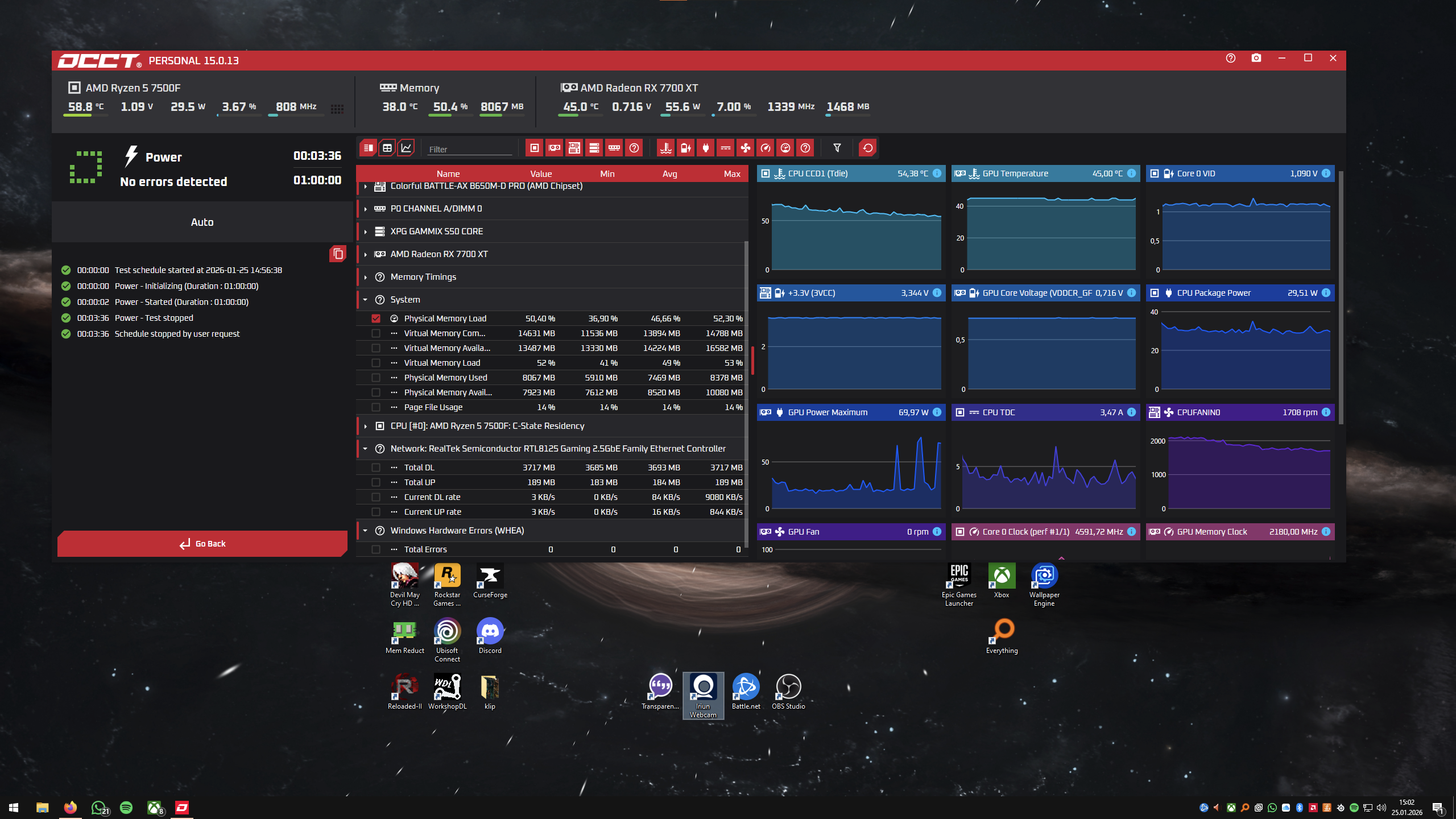Screen dimensions: 1456x819
Task: Take an OCCT screenshot with camera icon
Action: coord(1256,58)
